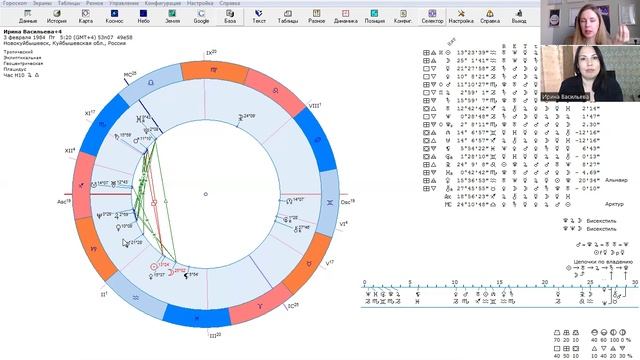Viewport: 640px width, 360px height.
Task: Toggle the Селектор toolbar button
Action: 432,17
